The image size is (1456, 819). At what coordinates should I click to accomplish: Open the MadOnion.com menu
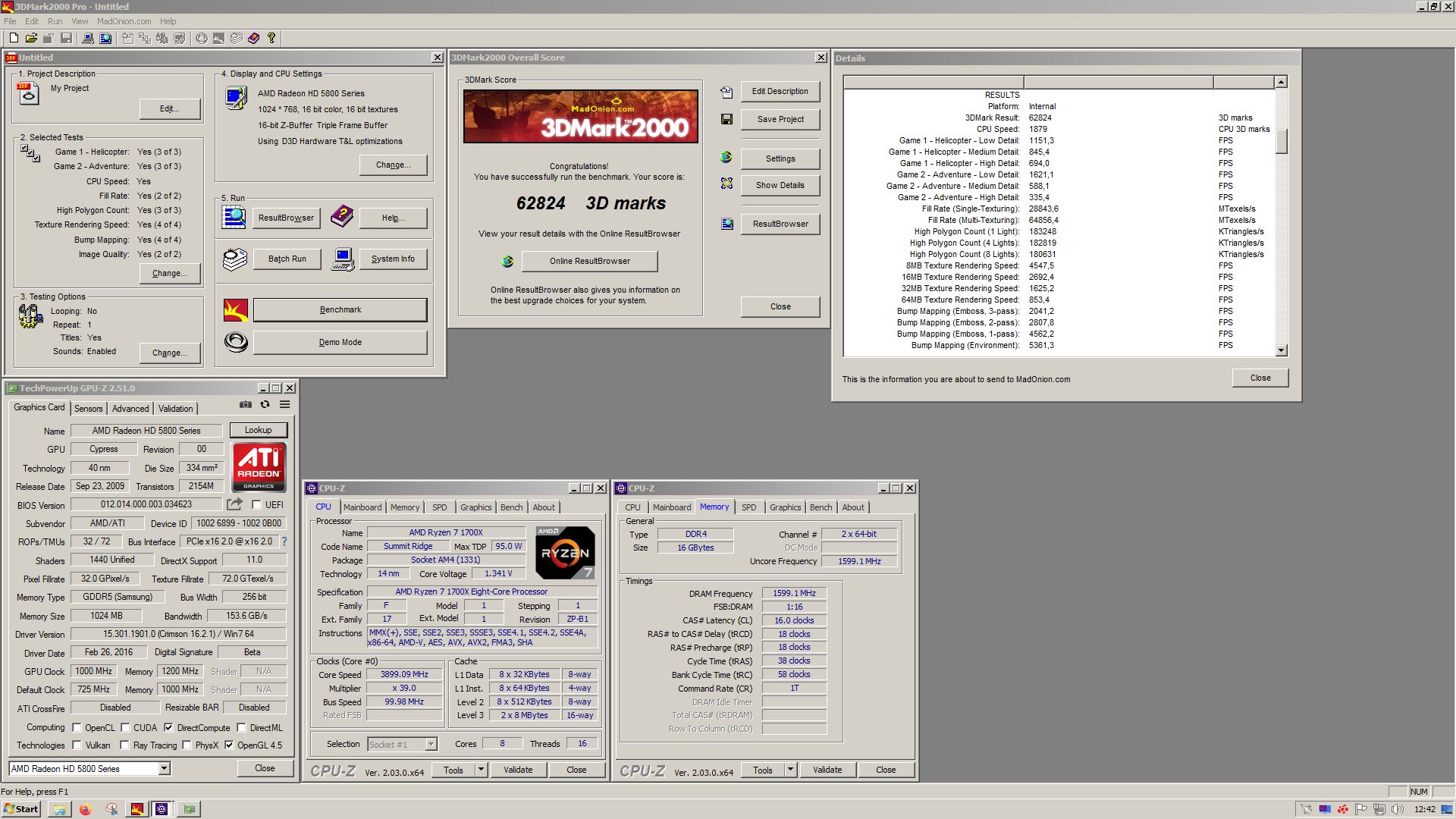click(124, 21)
